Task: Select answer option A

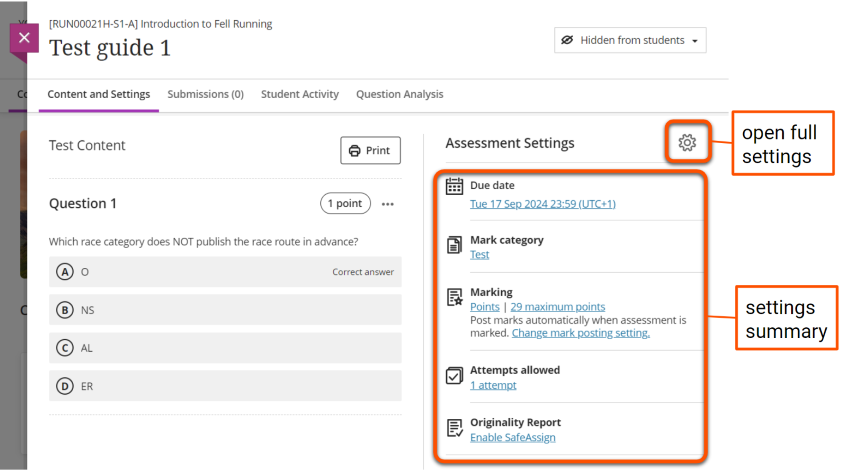Action: click(x=65, y=272)
